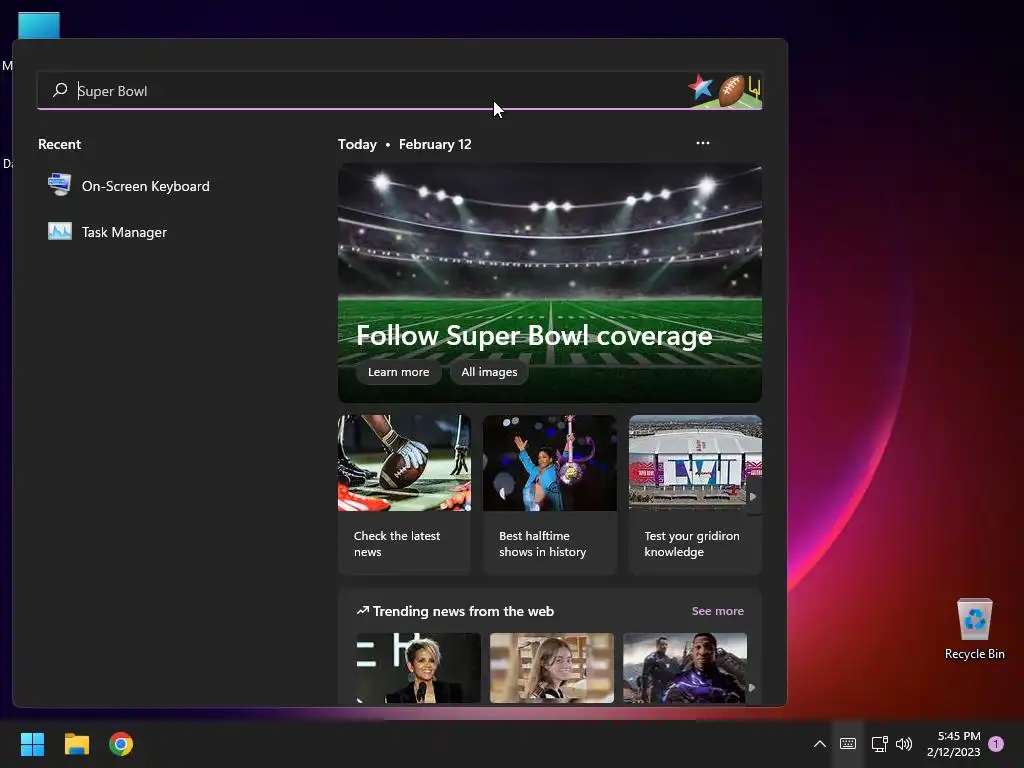1024x768 pixels.
Task: Open Test your gridiron knowledge card
Action: click(695, 494)
